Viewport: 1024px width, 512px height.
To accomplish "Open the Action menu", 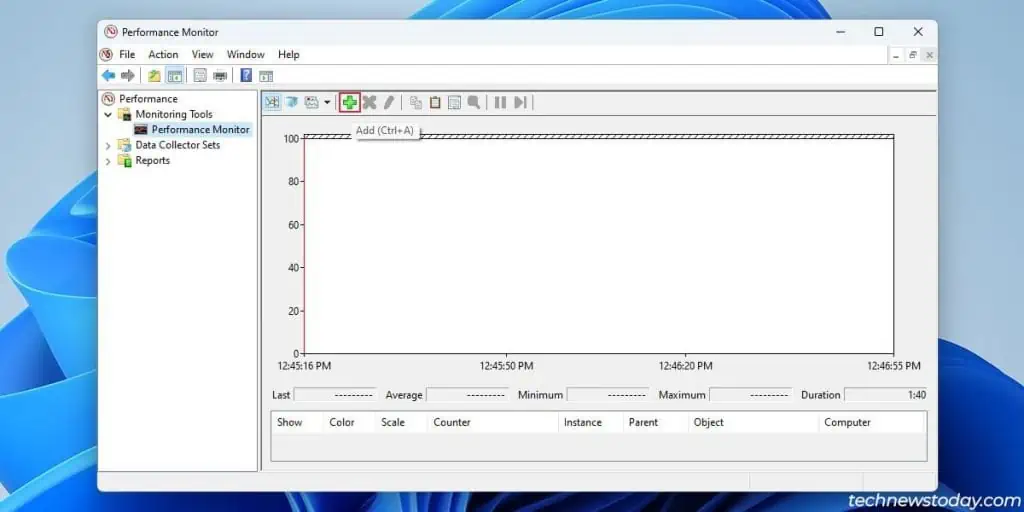I will (163, 55).
